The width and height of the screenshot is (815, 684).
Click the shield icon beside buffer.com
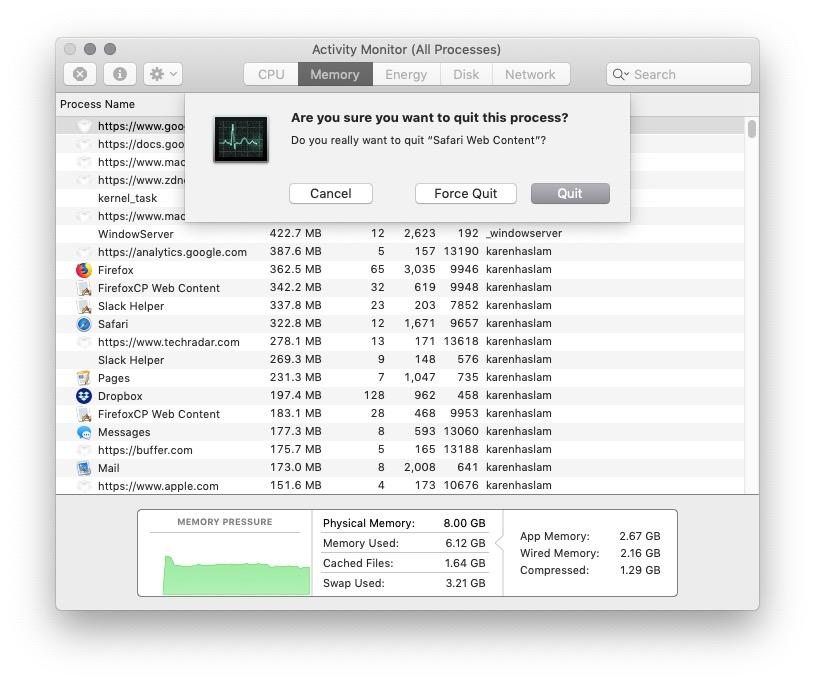coord(84,450)
